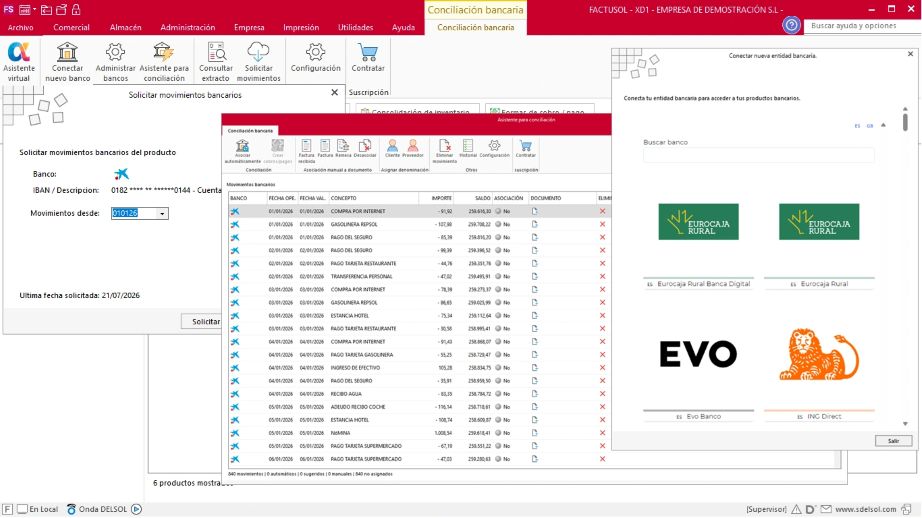The height and width of the screenshot is (518, 922).
Task: Open the Asistente virtual tool
Action: point(19,61)
